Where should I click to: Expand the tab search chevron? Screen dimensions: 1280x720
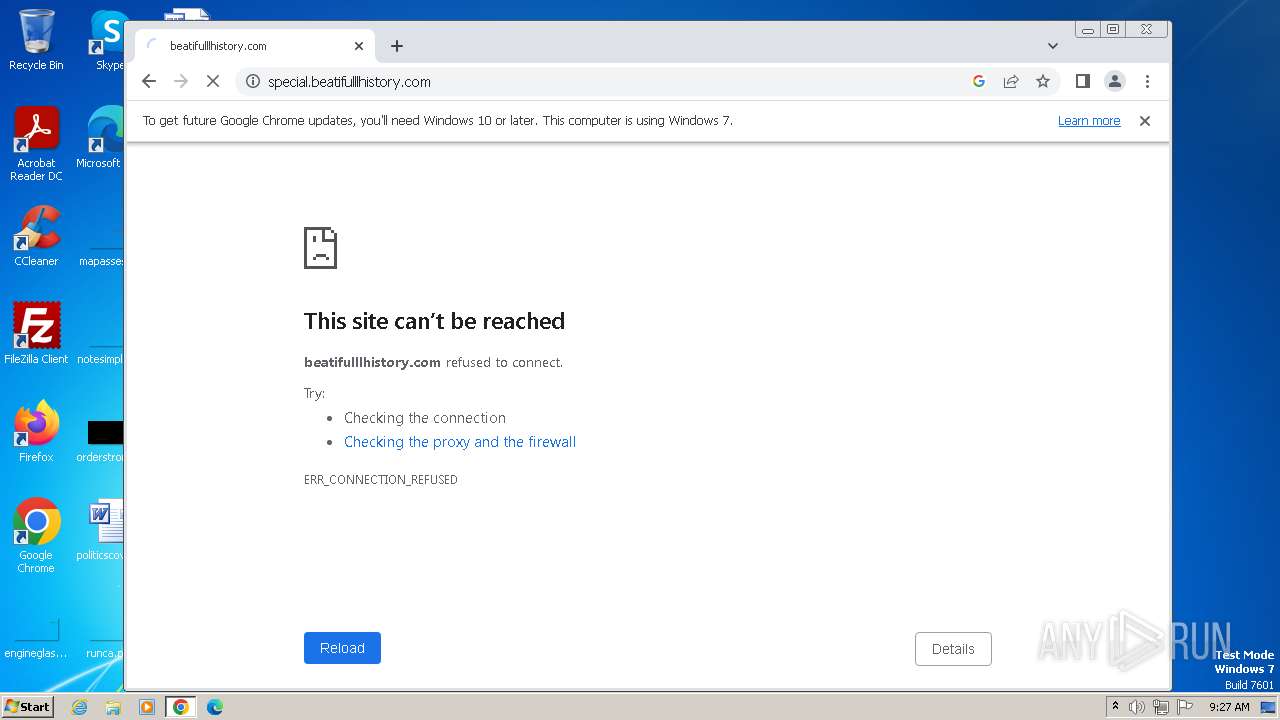pos(1053,46)
